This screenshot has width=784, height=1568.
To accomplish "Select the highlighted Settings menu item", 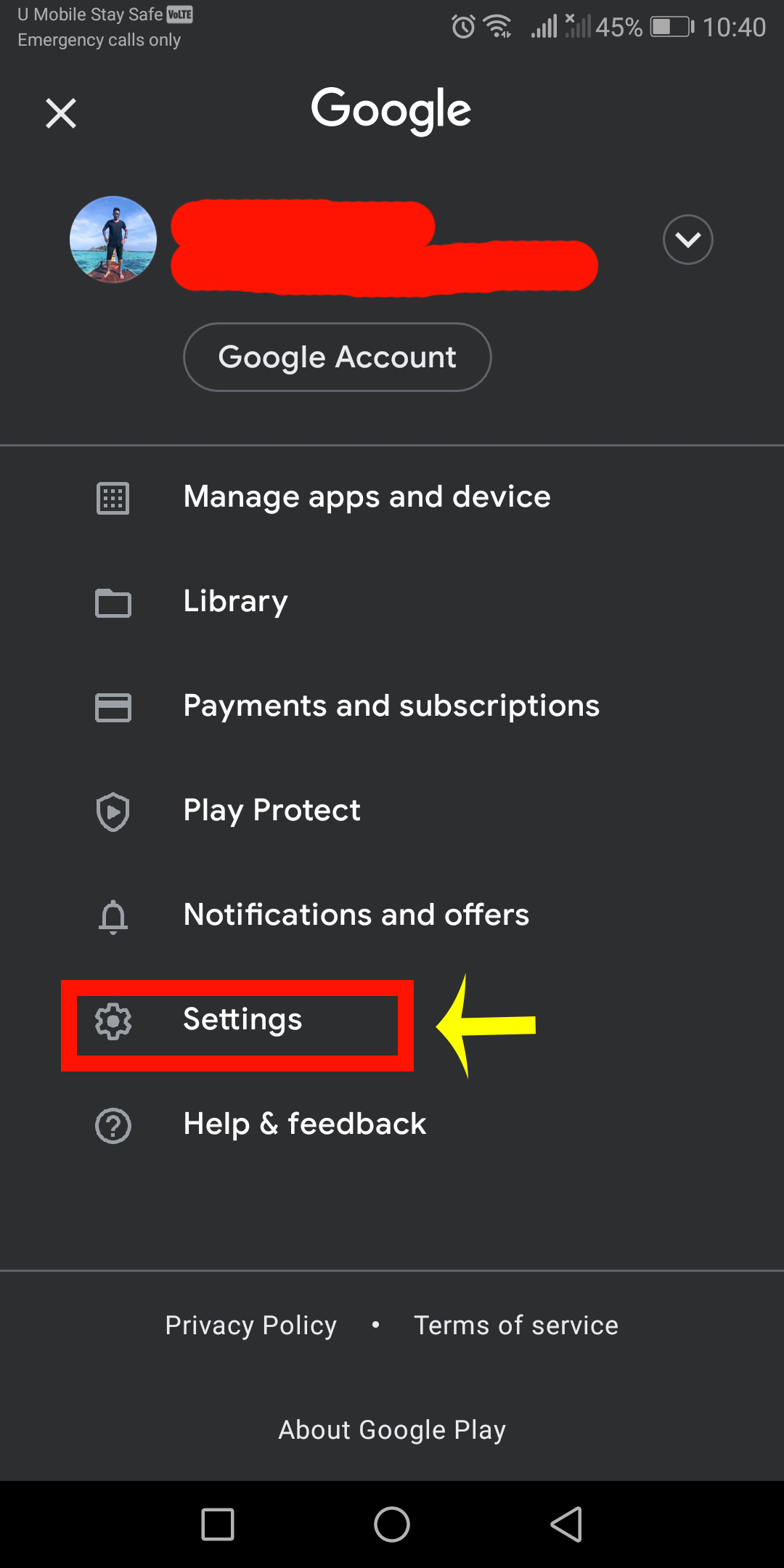I will [242, 1018].
